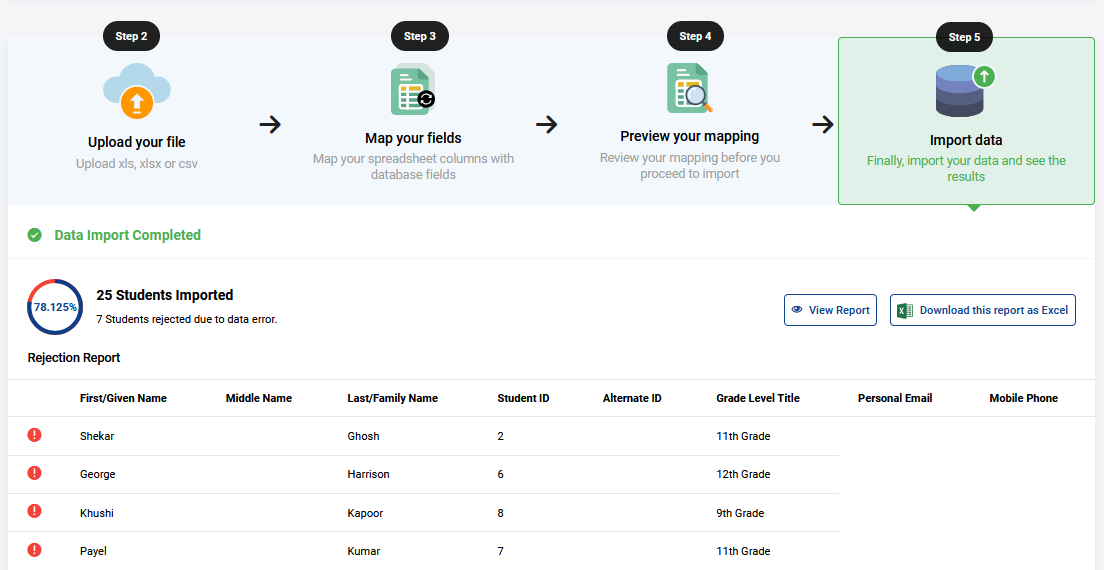Download this report as Excel
This screenshot has width=1104, height=570.
983,310
